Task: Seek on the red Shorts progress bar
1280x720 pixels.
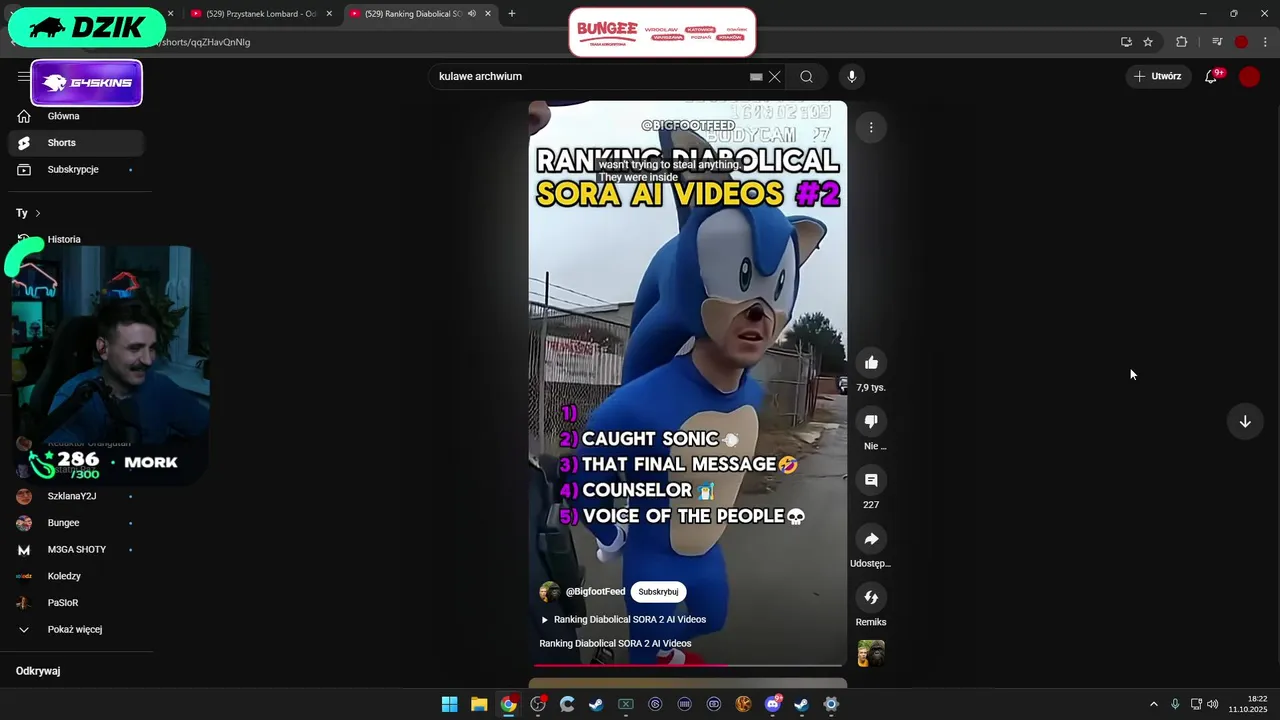Action: pos(688,664)
